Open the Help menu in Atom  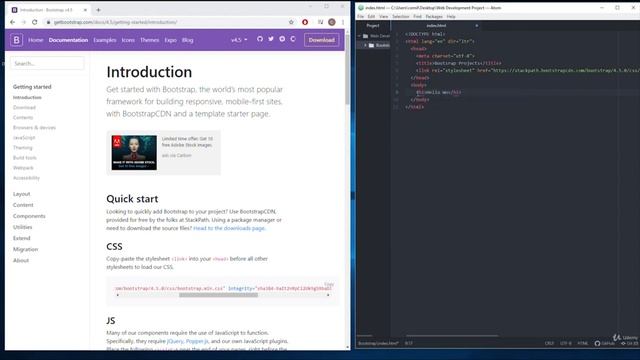(x=451, y=16)
